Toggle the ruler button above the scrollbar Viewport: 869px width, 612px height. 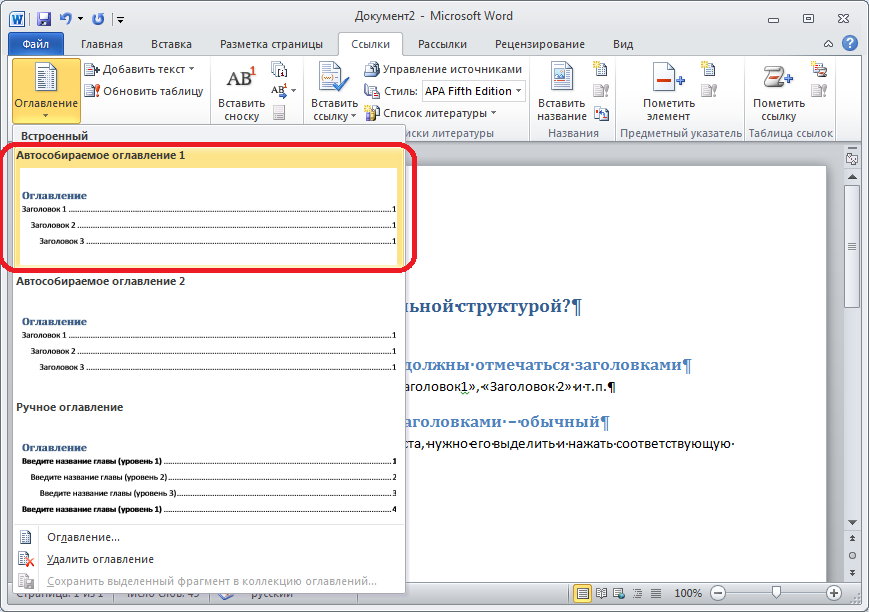point(851,159)
